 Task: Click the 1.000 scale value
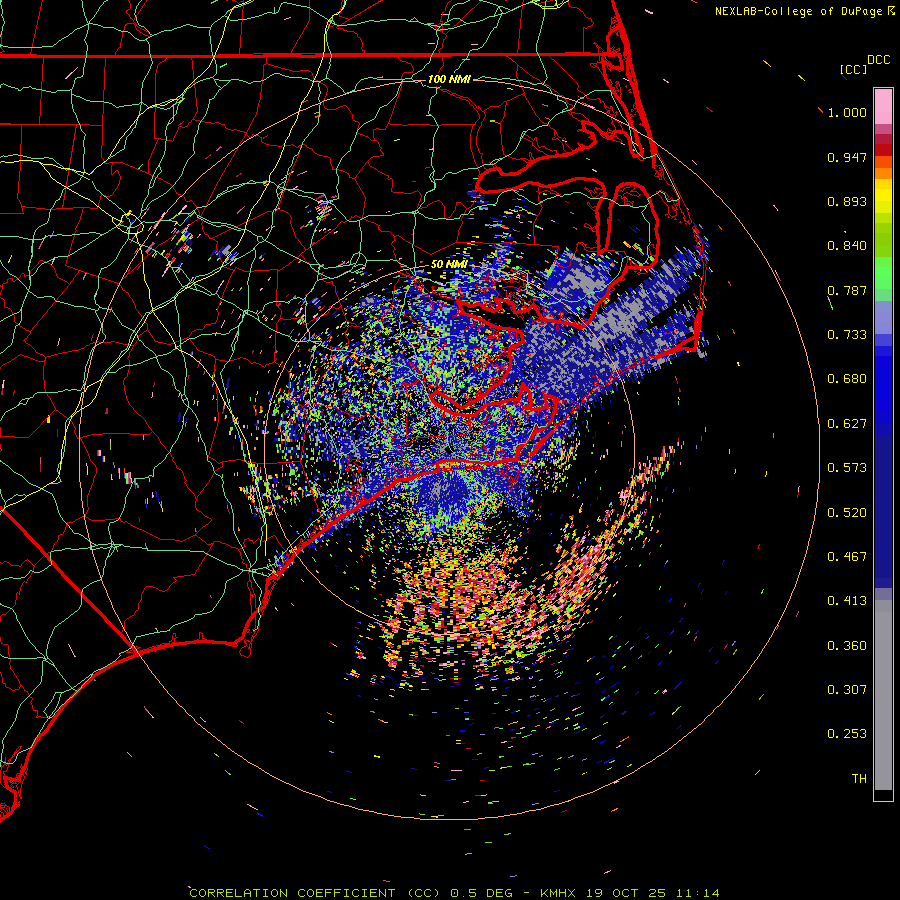(847, 112)
